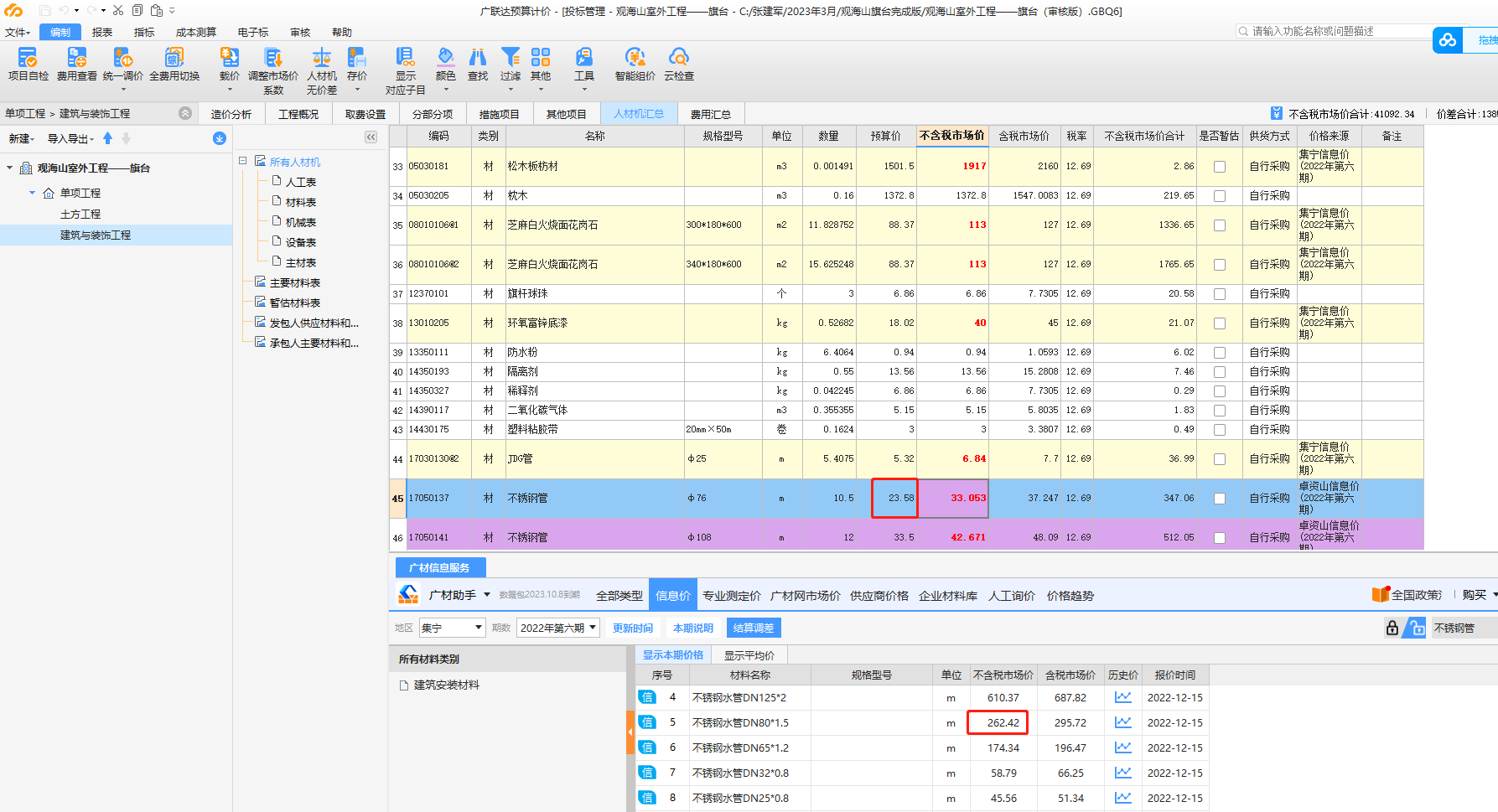Click the 查找 binoculars icon
The image size is (1498, 812).
[478, 58]
